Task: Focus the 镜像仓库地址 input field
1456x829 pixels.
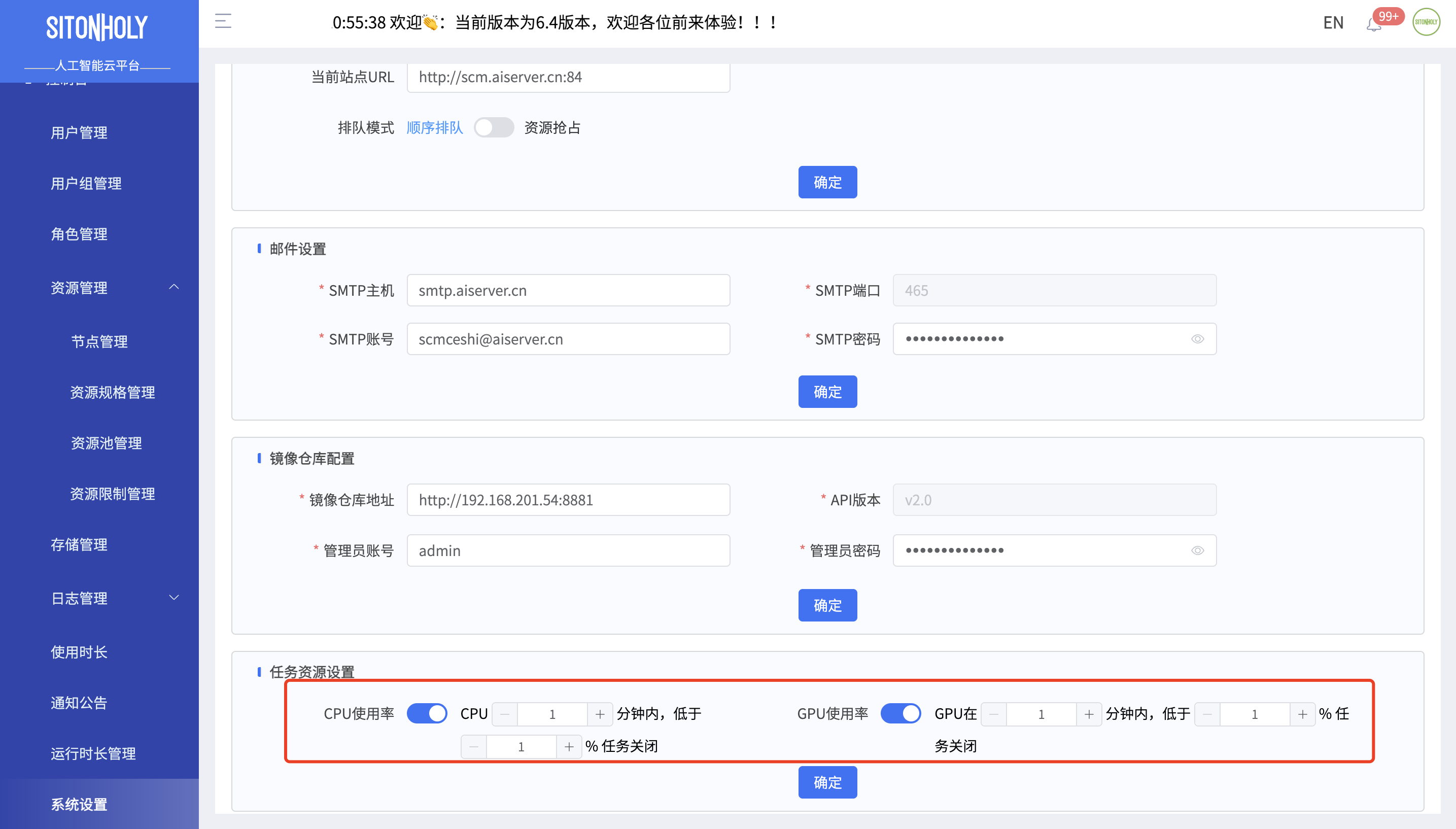Action: pyautogui.click(x=569, y=500)
